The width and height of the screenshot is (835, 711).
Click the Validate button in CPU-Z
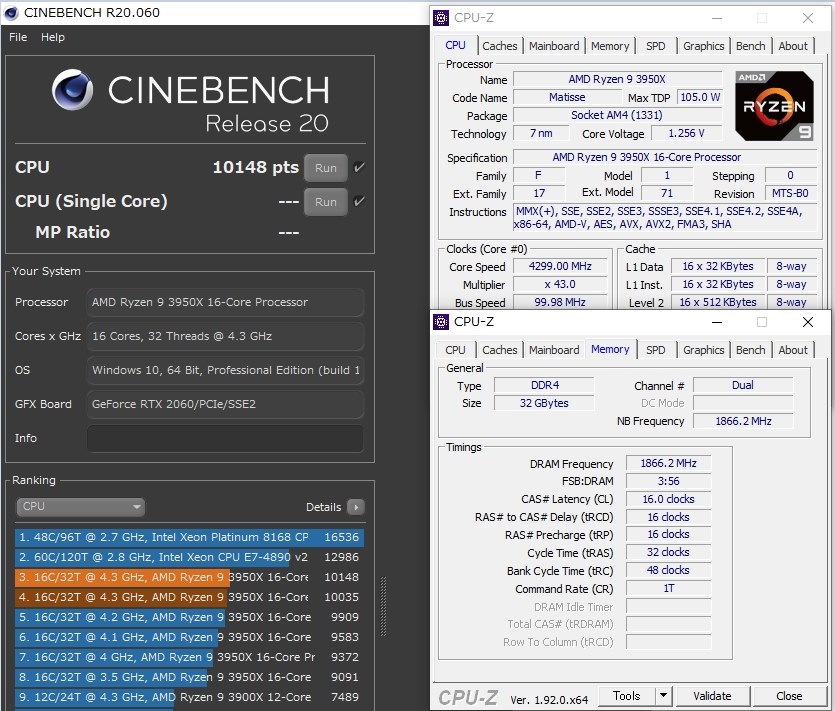712,696
